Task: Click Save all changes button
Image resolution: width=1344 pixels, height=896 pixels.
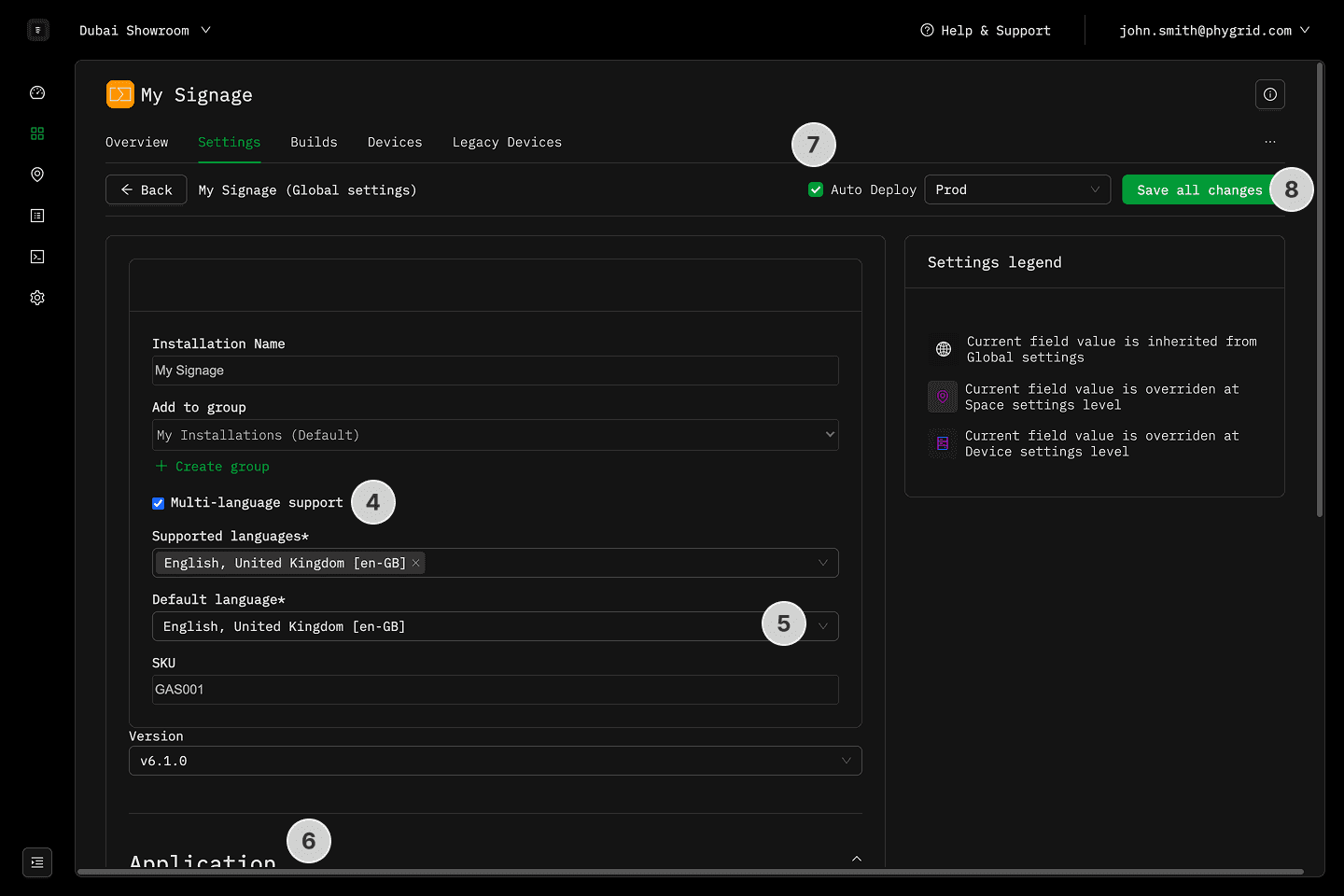Action: [x=1199, y=189]
